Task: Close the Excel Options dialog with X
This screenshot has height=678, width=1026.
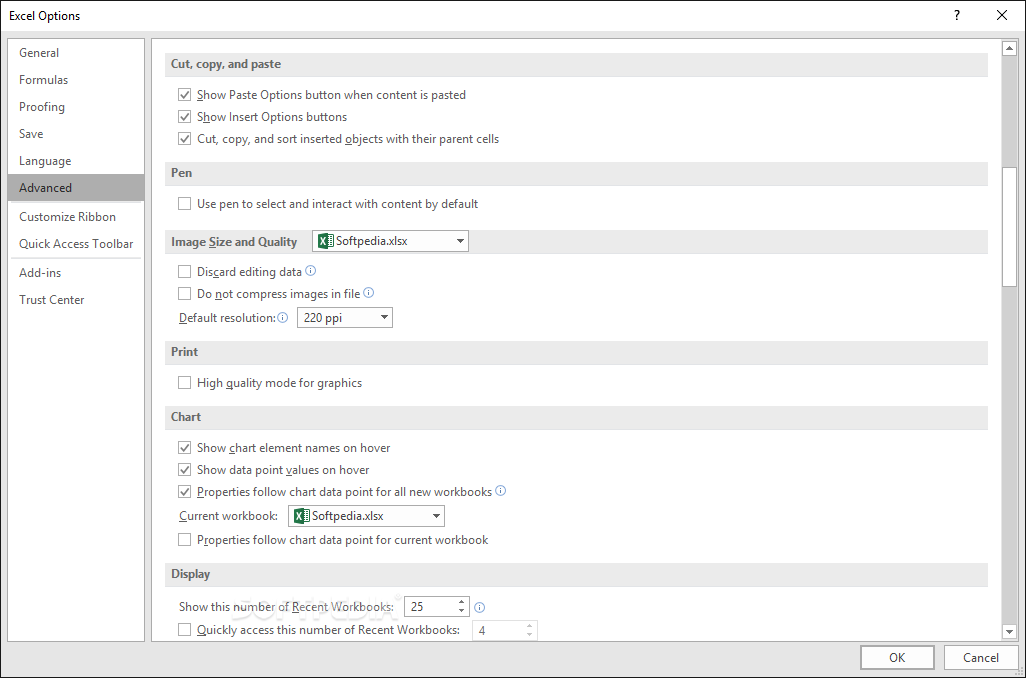Action: pos(1002,15)
